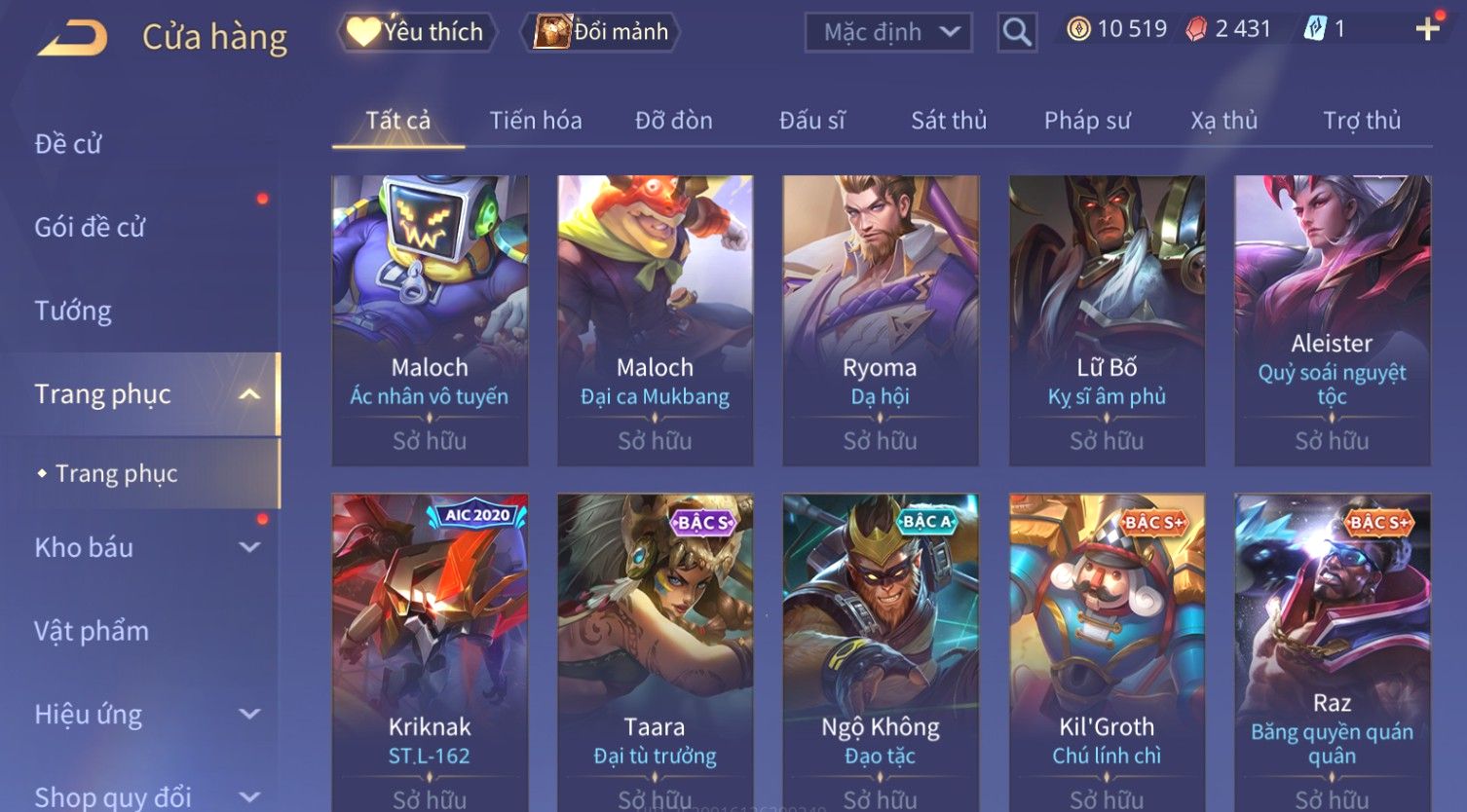The height and width of the screenshot is (812, 1467).
Task: Click the red gem currency icon
Action: pos(1196,29)
